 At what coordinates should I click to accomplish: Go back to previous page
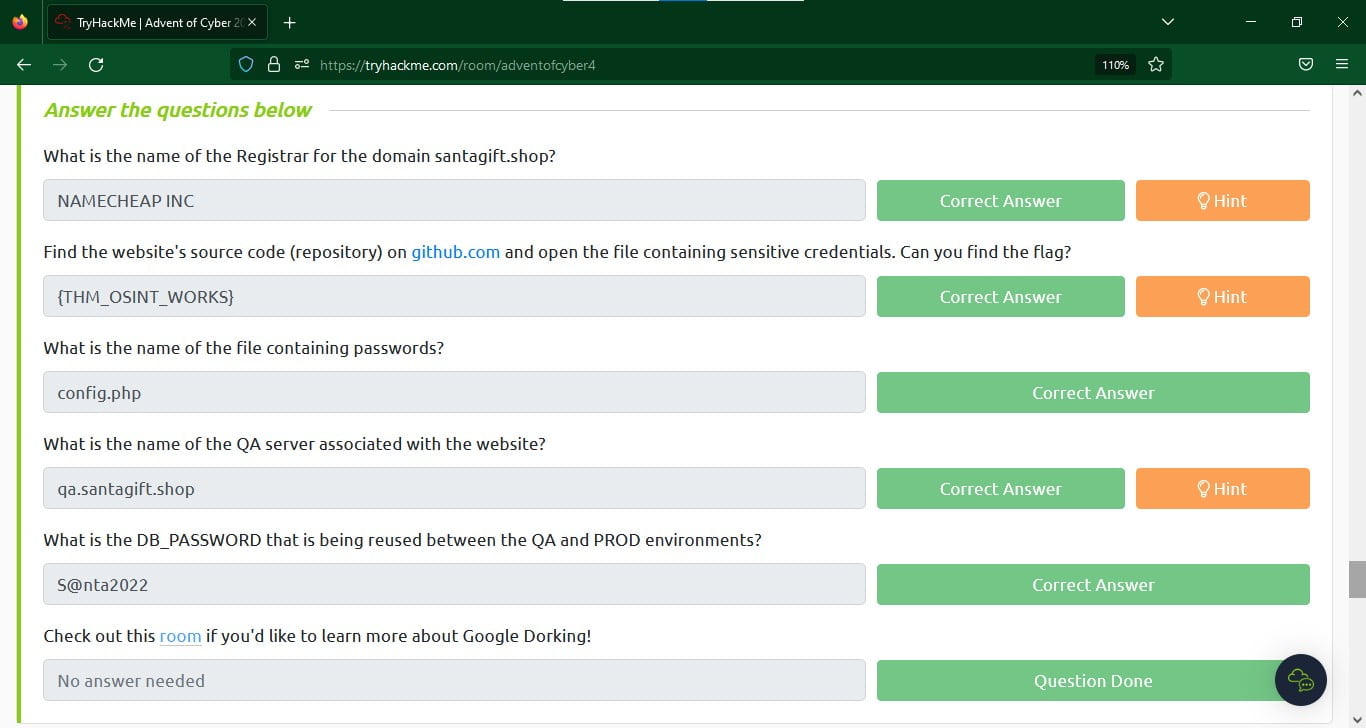[24, 64]
